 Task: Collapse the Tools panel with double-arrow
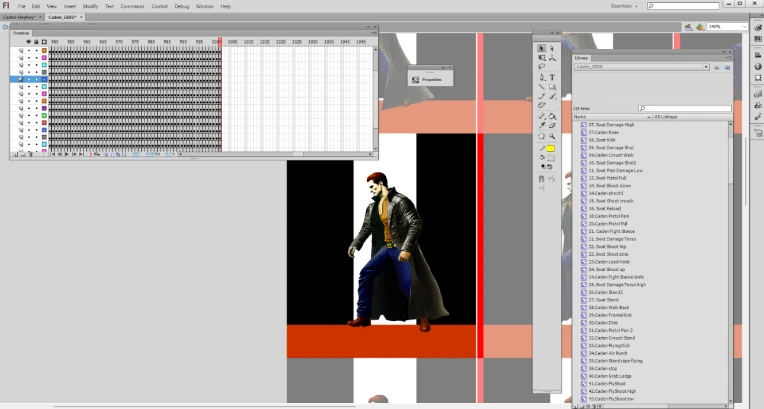tap(552, 33)
